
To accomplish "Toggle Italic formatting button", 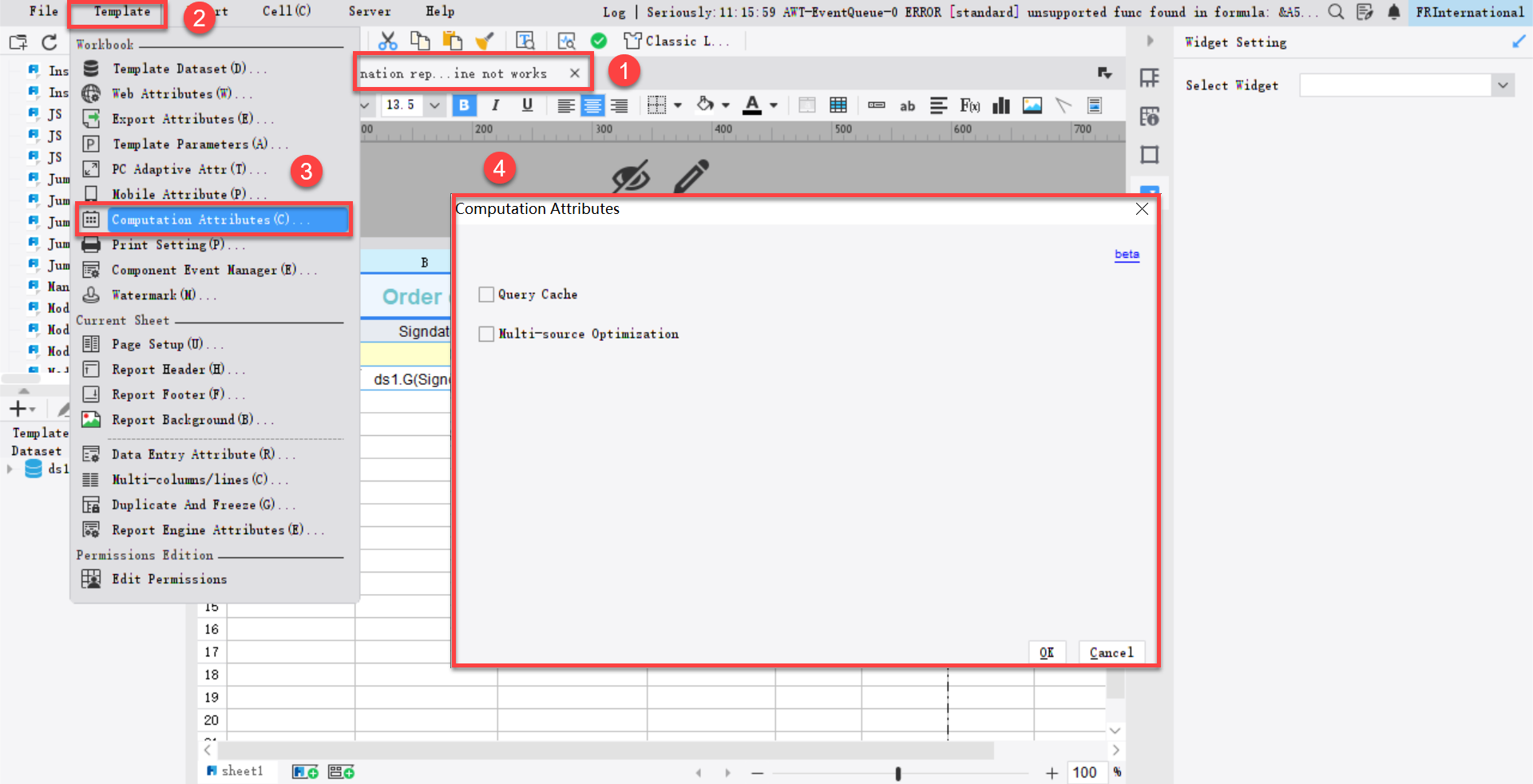I will (496, 105).
